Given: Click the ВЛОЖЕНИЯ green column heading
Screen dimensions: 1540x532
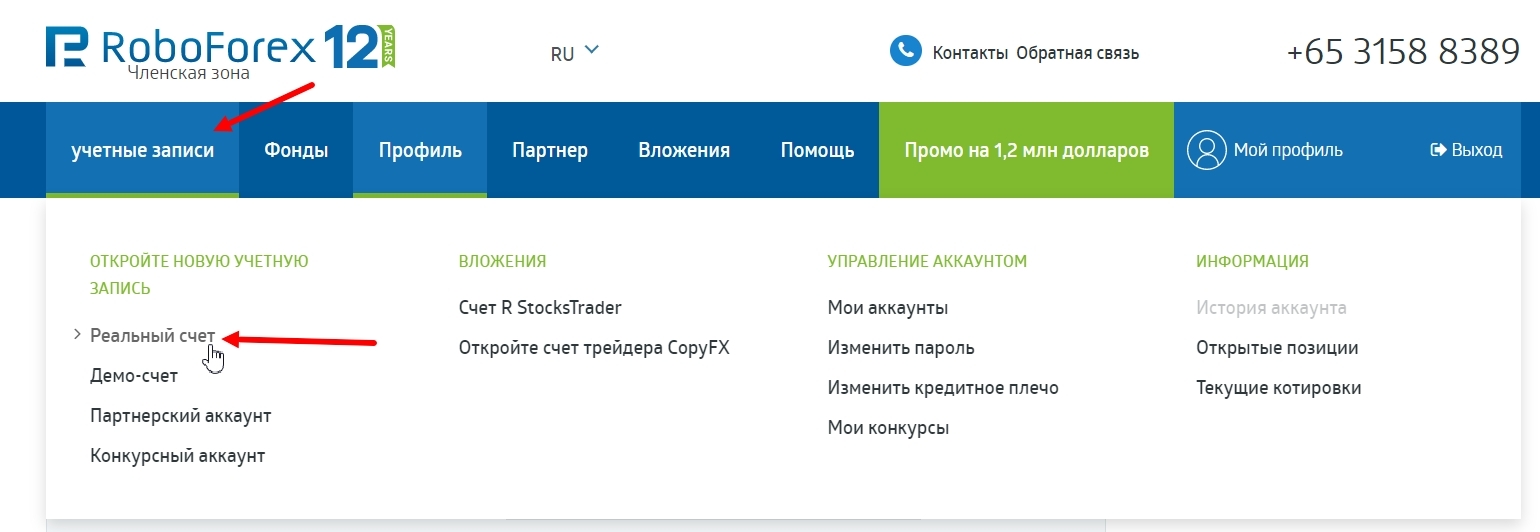Looking at the screenshot, I should pyautogui.click(x=502, y=261).
